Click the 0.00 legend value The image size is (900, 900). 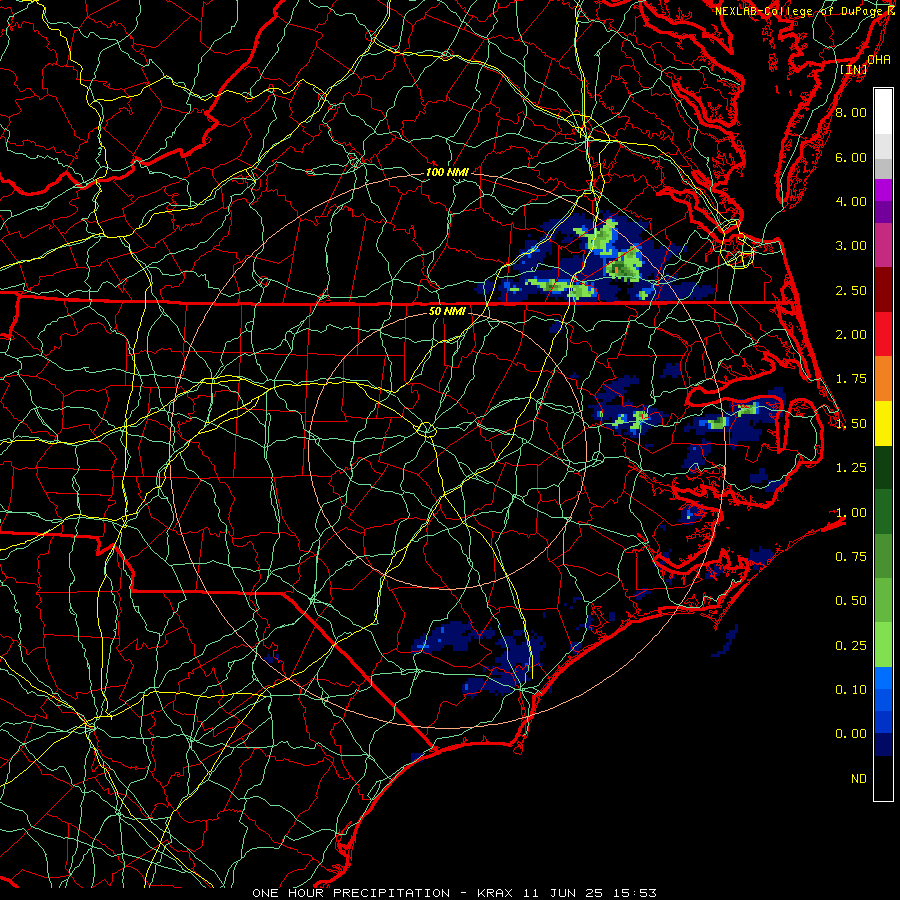point(851,734)
